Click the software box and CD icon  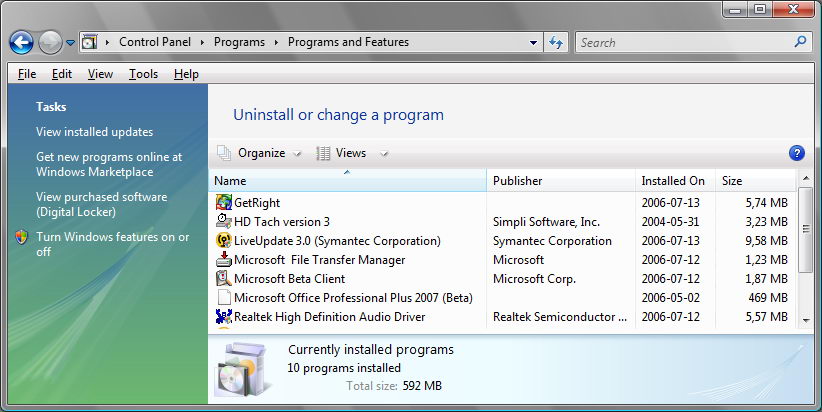pos(242,370)
